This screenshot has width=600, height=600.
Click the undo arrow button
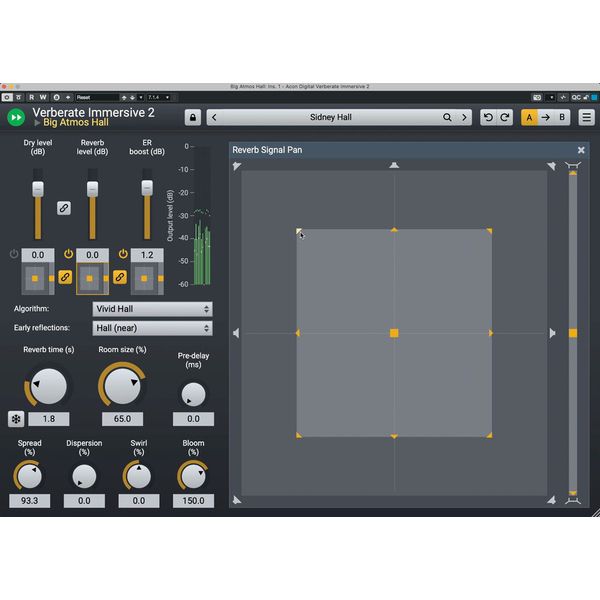click(x=488, y=117)
